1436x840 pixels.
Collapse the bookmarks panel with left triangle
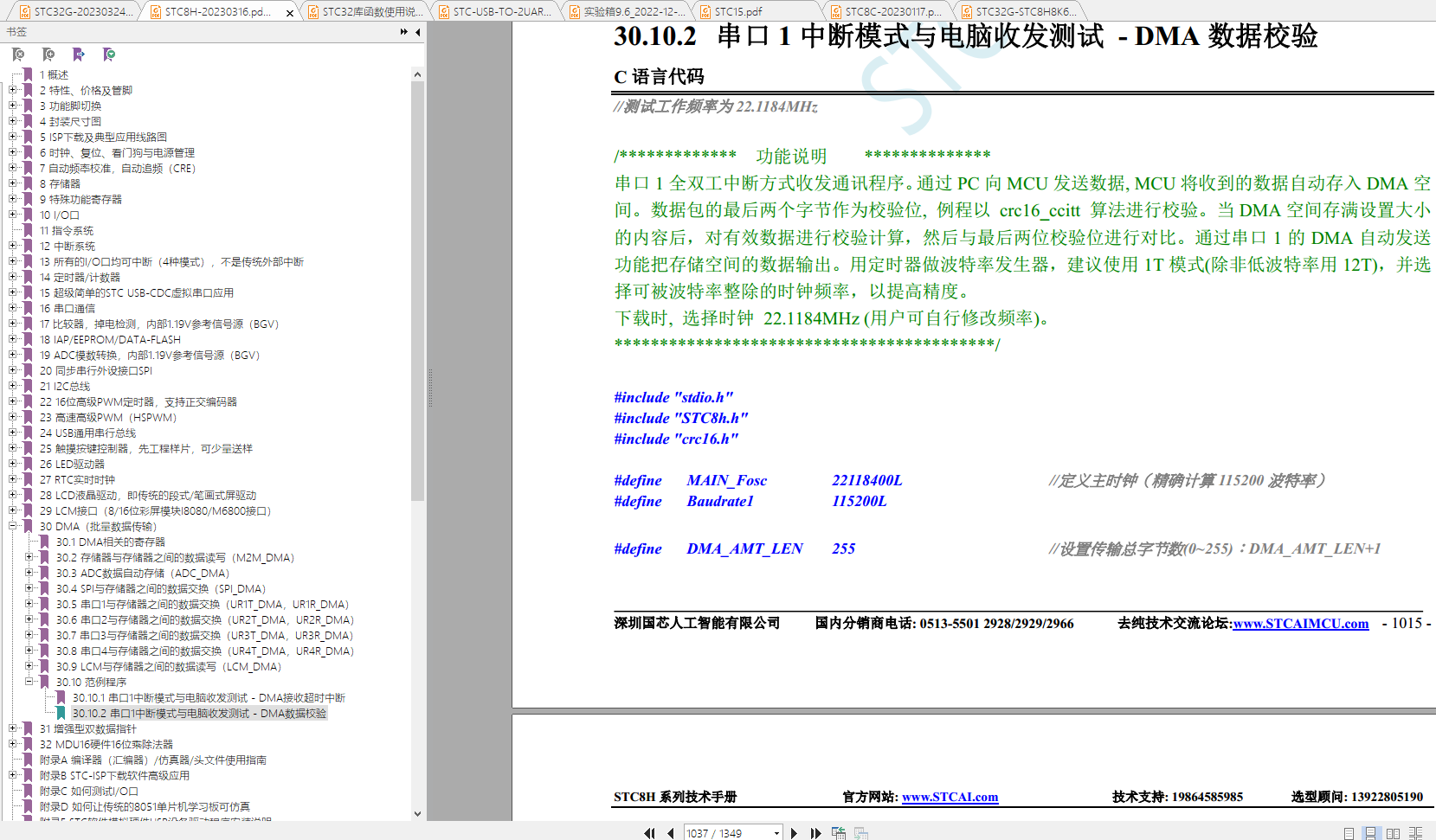pyautogui.click(x=418, y=32)
